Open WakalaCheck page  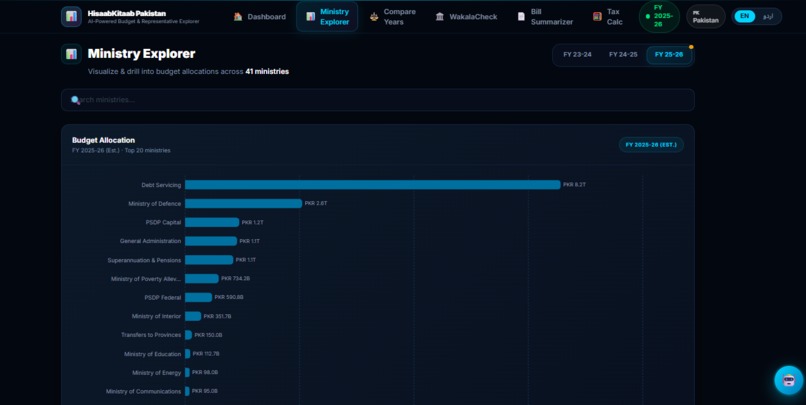[x=466, y=16]
